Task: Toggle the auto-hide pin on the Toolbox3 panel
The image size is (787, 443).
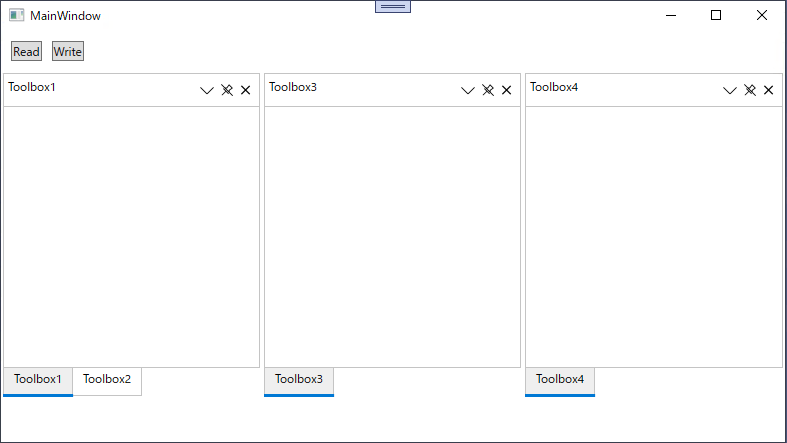Action: [488, 90]
